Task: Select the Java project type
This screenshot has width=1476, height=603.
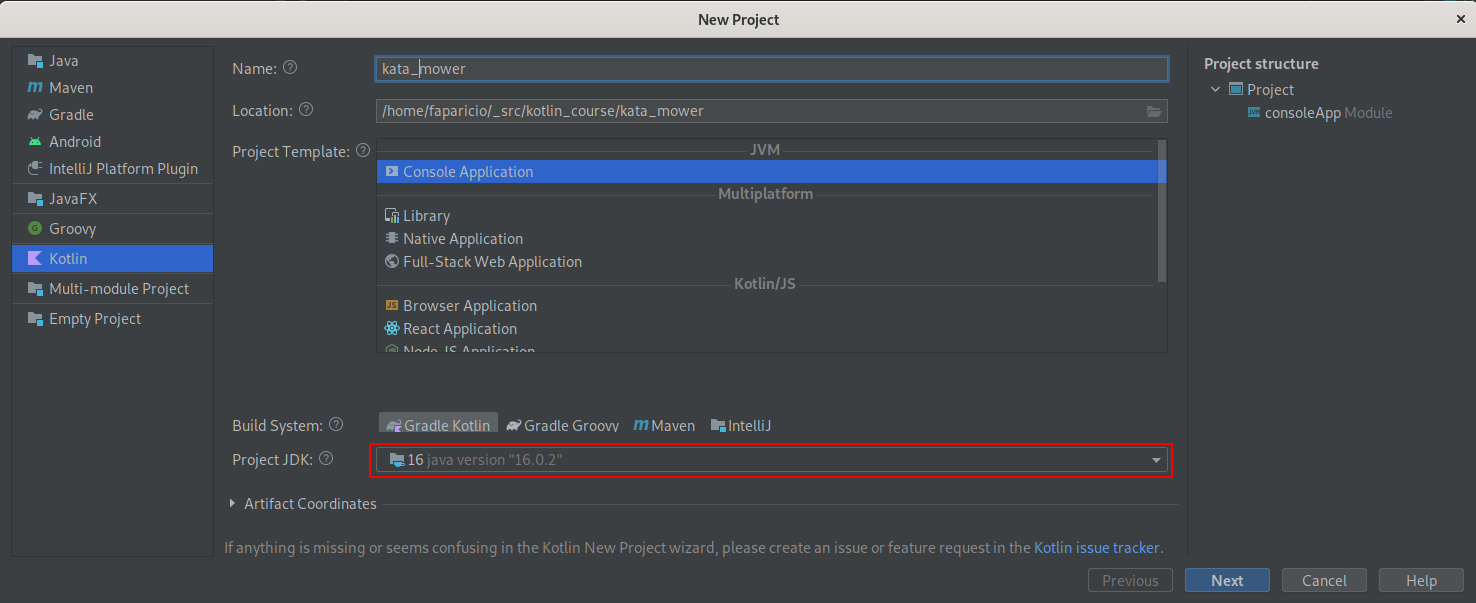Action: [x=112, y=61]
